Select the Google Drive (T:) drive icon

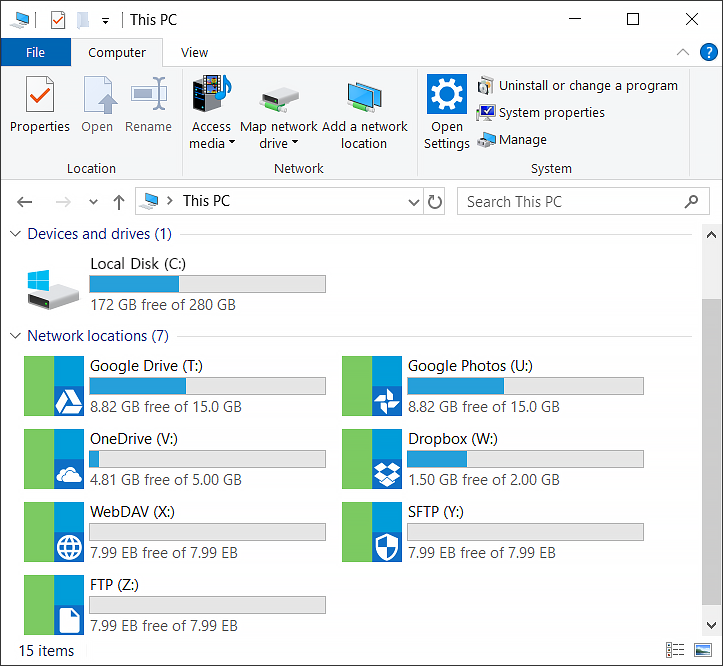pyautogui.click(x=54, y=386)
